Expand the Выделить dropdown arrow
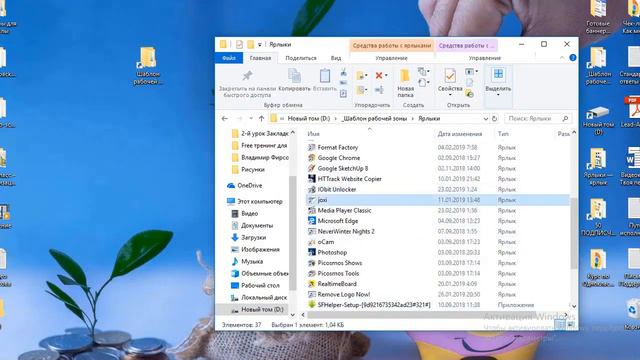This screenshot has width=640, height=360. click(x=498, y=95)
